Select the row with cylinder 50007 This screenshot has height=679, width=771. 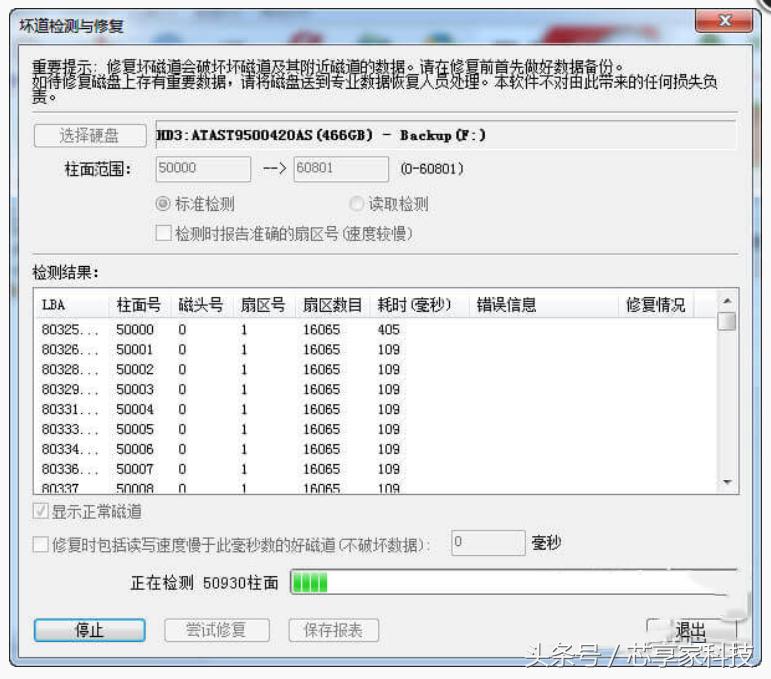click(x=376, y=469)
